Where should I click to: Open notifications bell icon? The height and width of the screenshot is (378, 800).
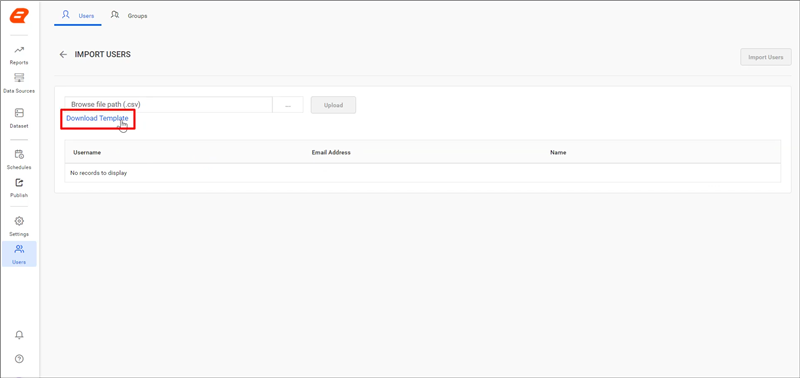[19, 335]
